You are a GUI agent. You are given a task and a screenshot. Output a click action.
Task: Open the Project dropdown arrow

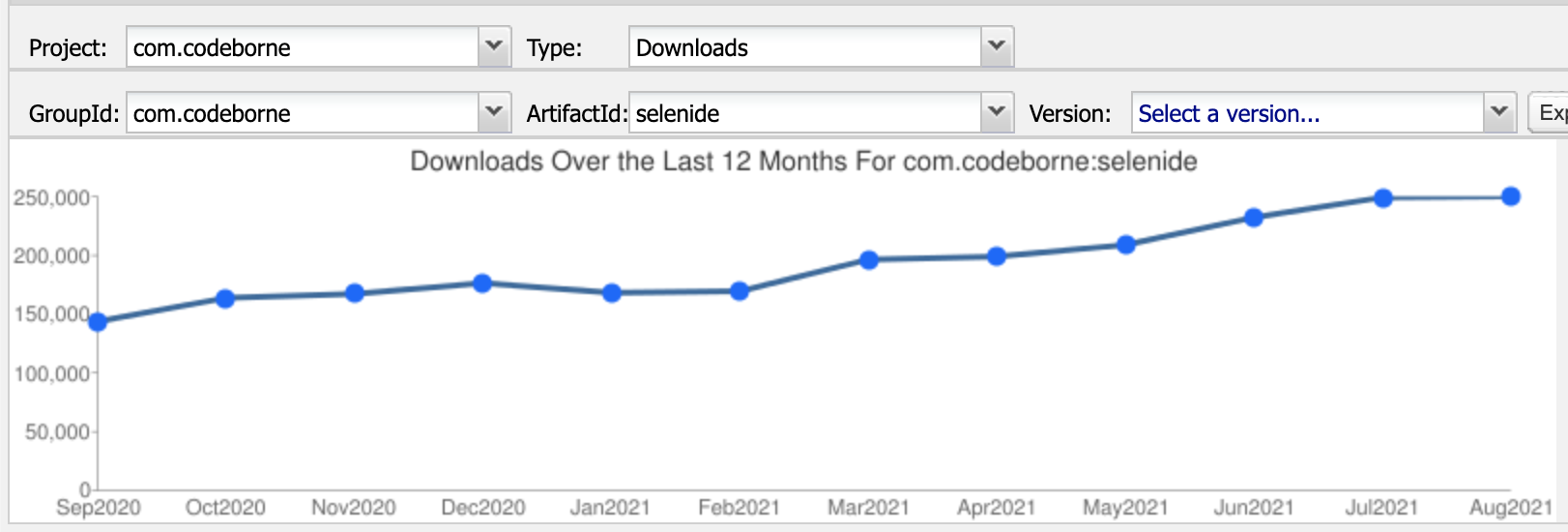[494, 46]
